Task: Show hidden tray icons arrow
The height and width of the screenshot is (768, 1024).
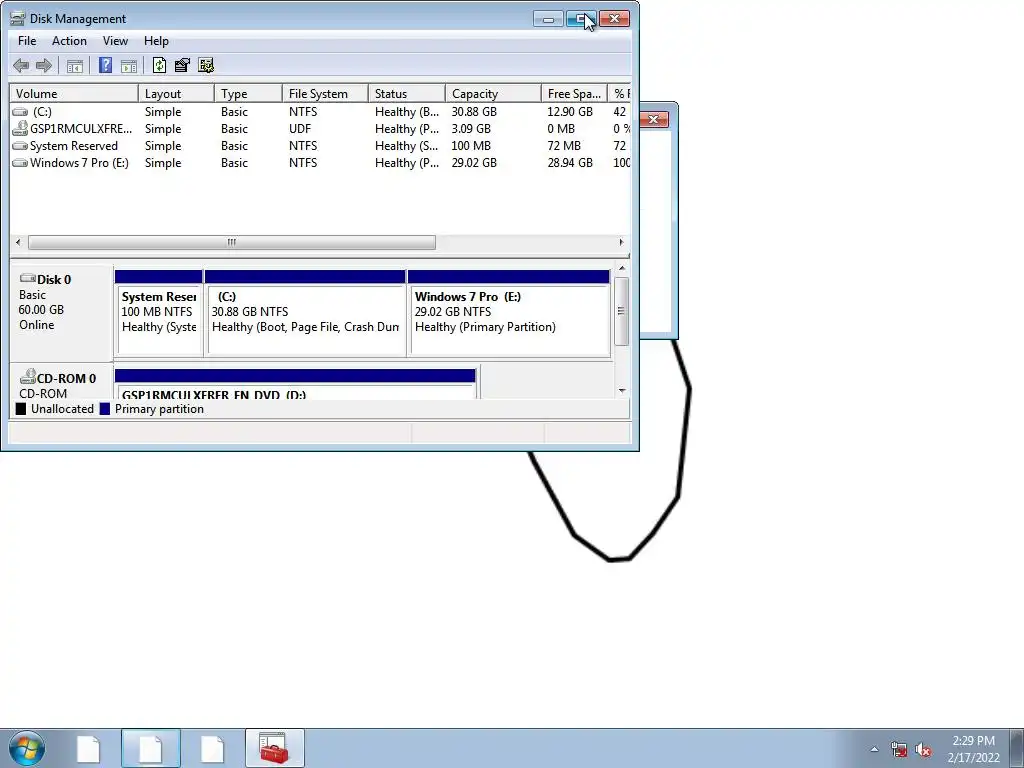Action: point(874,750)
